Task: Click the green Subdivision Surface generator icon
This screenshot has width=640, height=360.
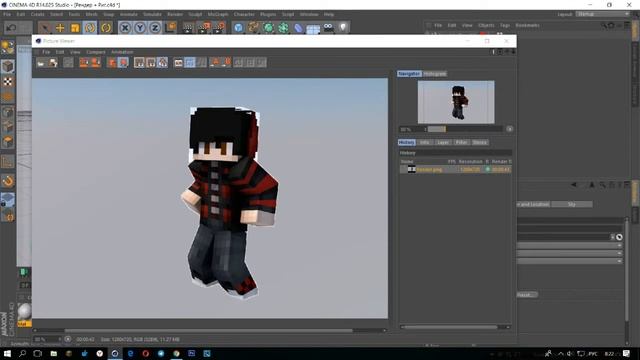Action: pyautogui.click(x=269, y=28)
